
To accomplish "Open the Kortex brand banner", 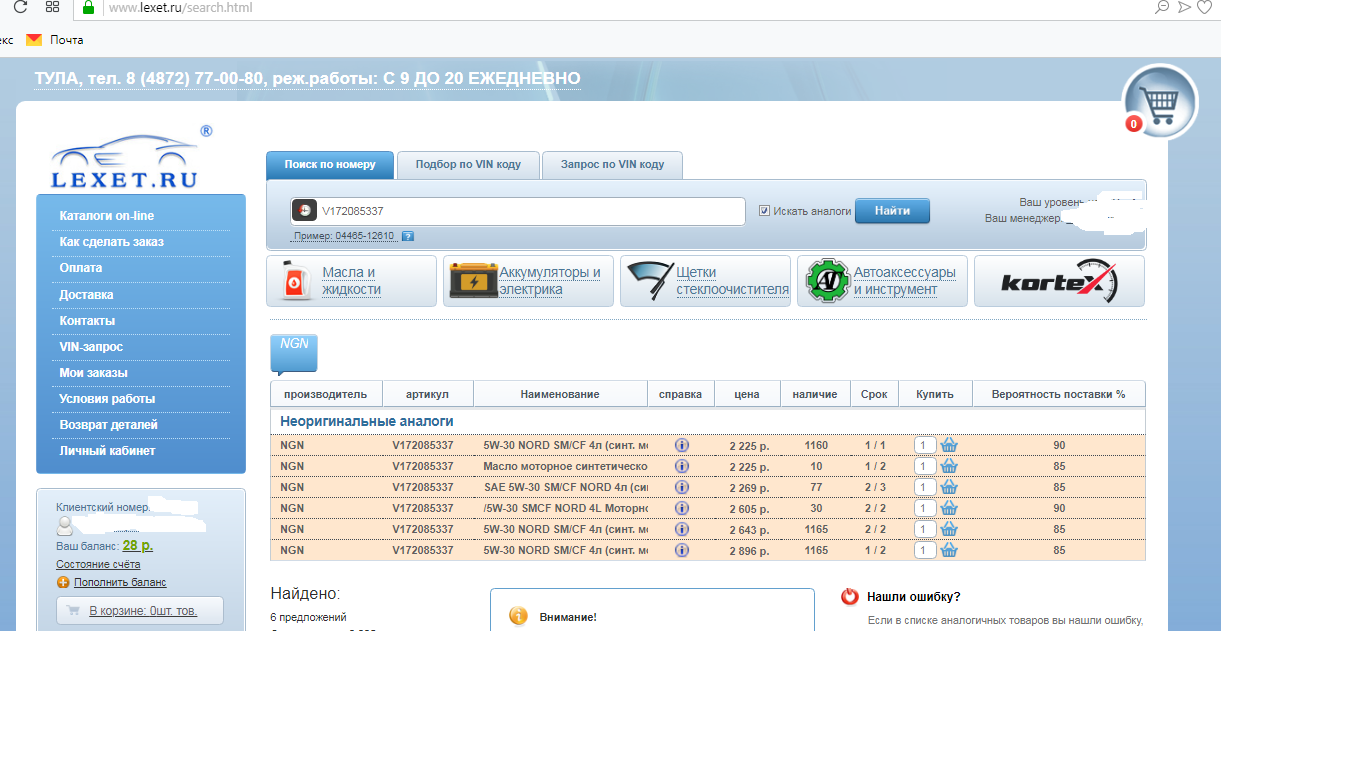I will (1059, 281).
